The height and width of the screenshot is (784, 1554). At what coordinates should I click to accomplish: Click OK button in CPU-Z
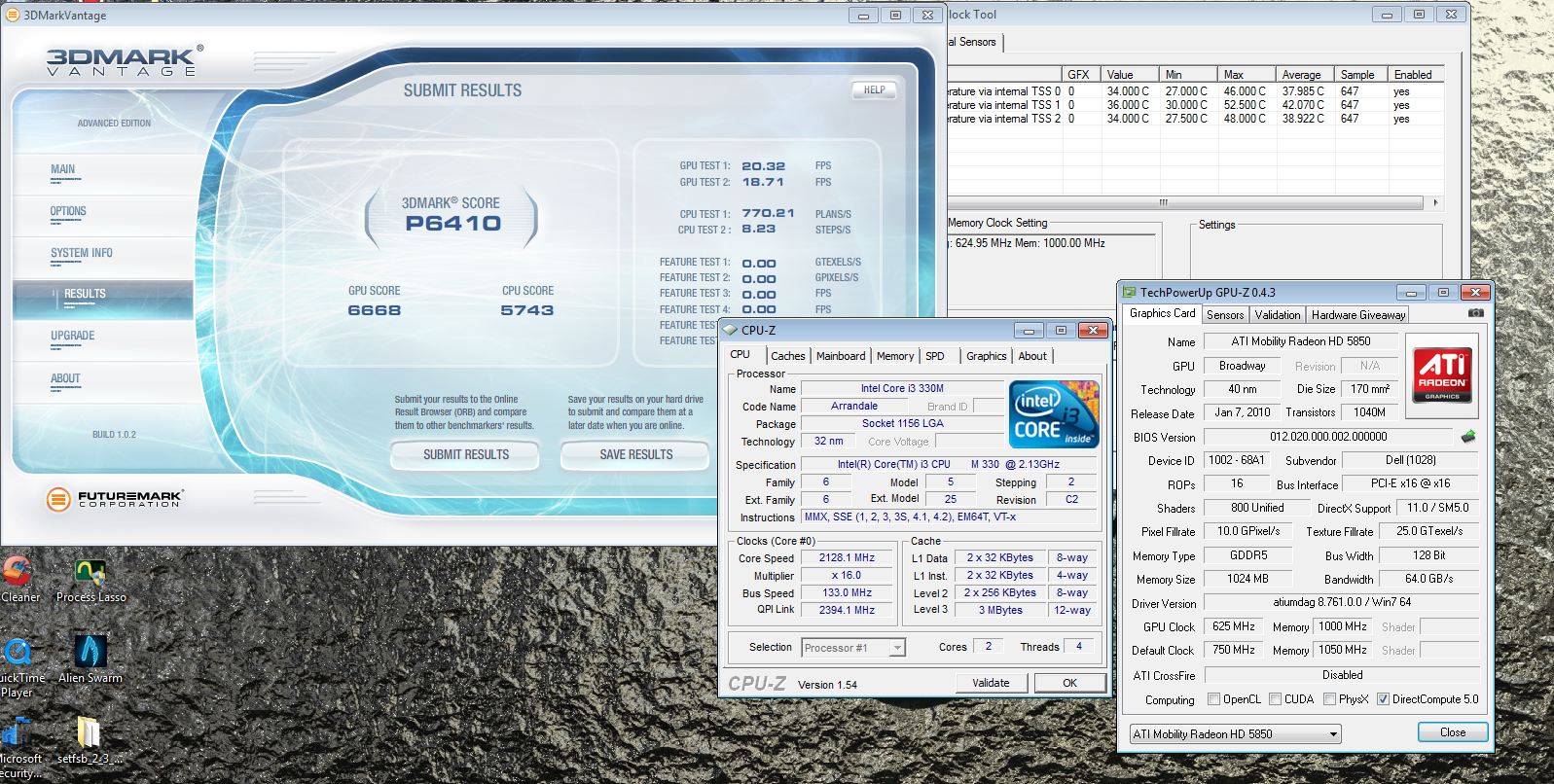[1069, 683]
